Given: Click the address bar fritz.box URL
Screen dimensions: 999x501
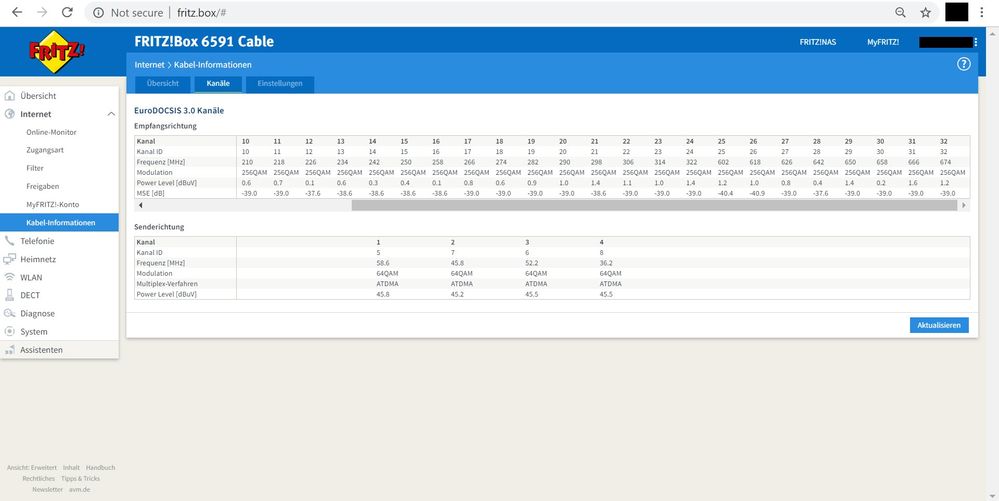Looking at the screenshot, I should 202,13.
